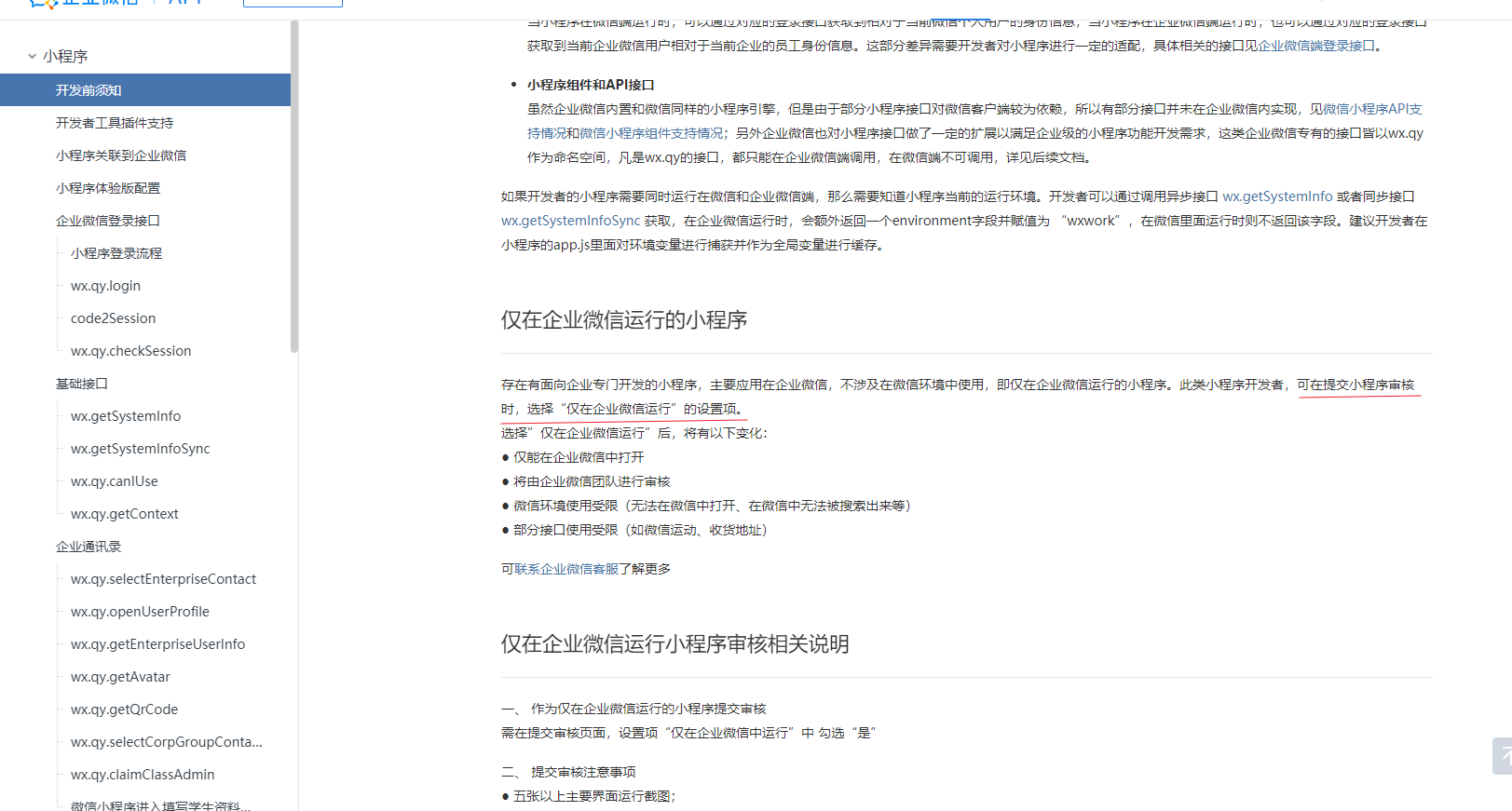Open wx.qy.claimClassAdmin sidebar entry
1512x811 pixels.
pyautogui.click(x=143, y=775)
